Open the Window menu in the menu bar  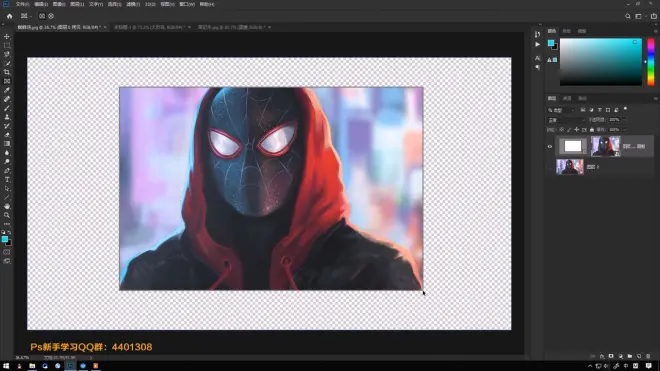click(187, 4)
